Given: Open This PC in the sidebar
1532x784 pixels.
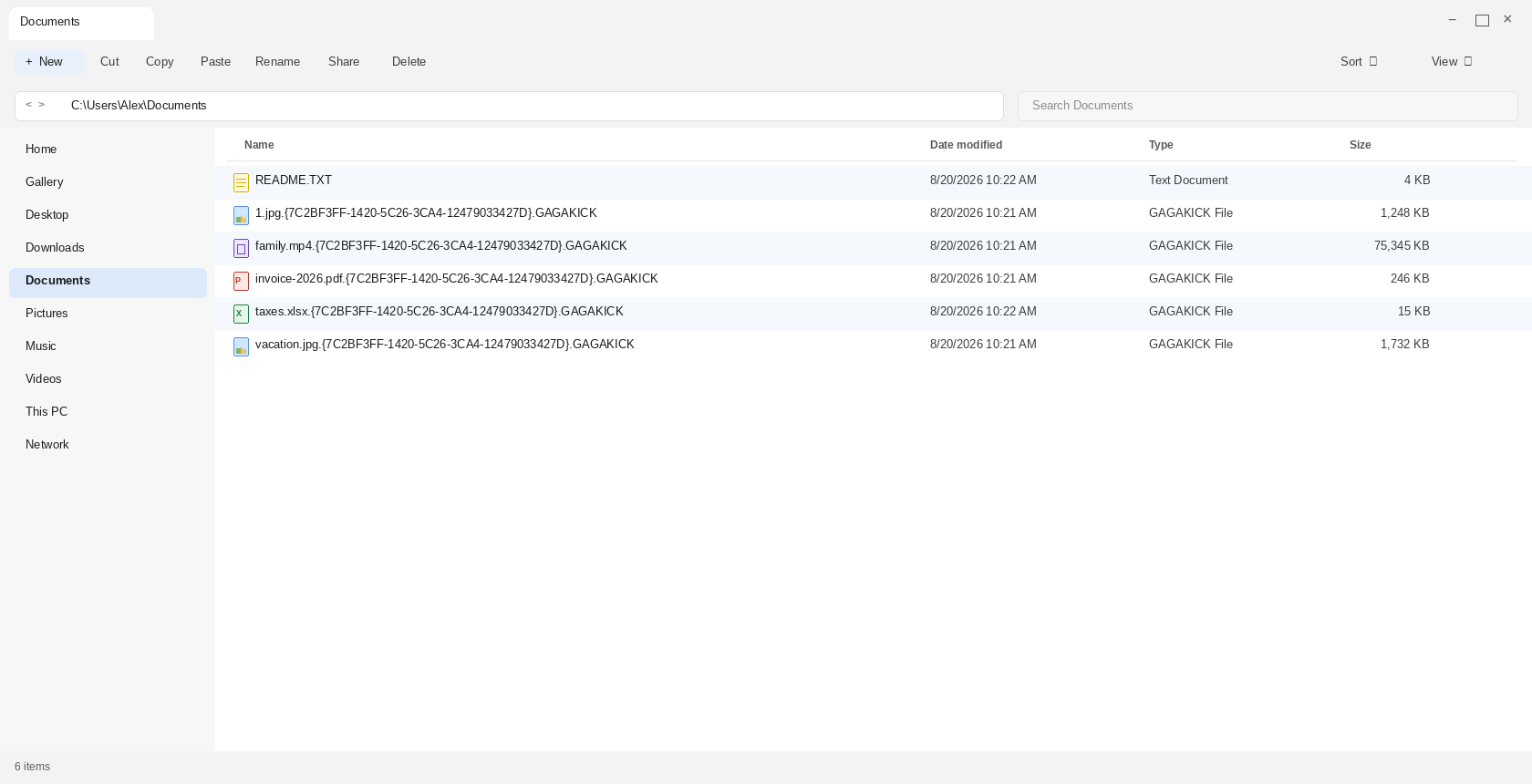Looking at the screenshot, I should pyautogui.click(x=108, y=412).
